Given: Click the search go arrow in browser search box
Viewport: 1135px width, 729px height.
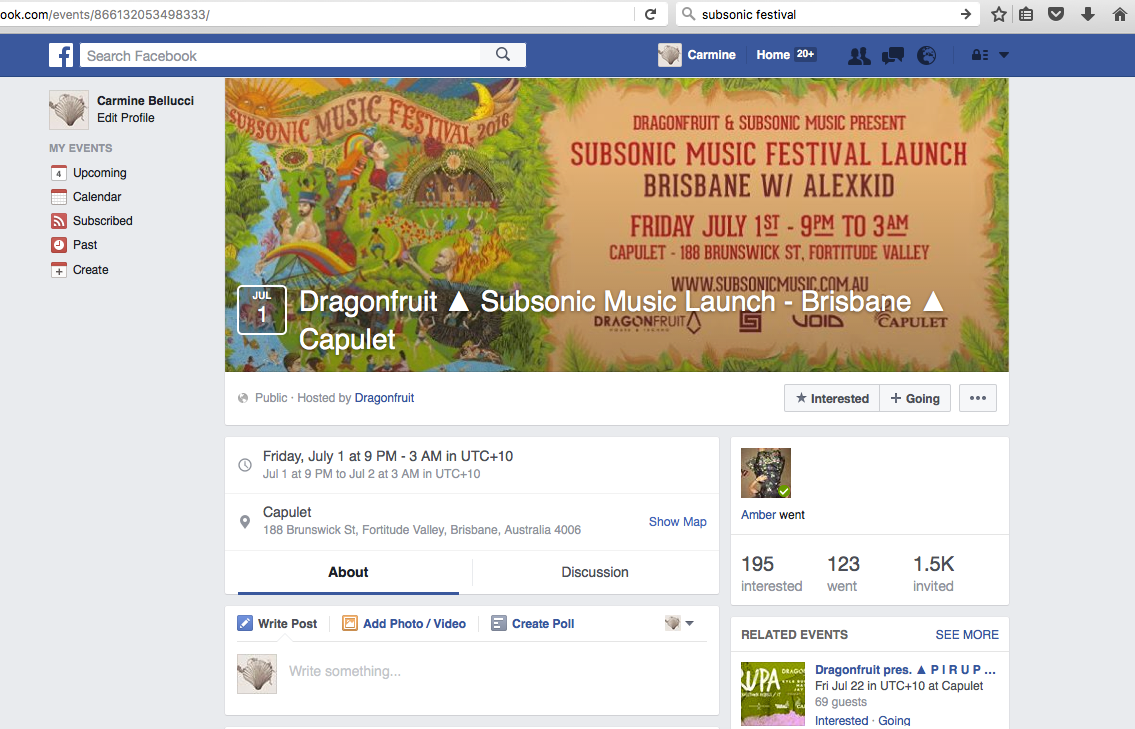Looking at the screenshot, I should coord(966,14).
